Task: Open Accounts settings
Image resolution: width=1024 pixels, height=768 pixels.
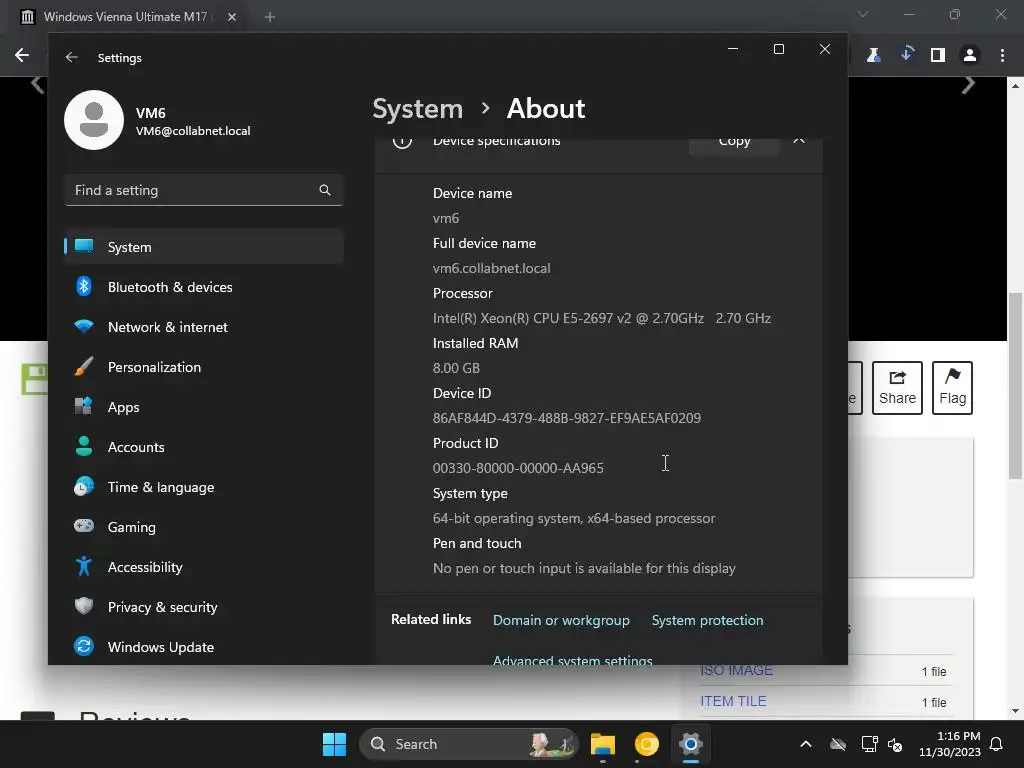Action: pyautogui.click(x=204, y=447)
